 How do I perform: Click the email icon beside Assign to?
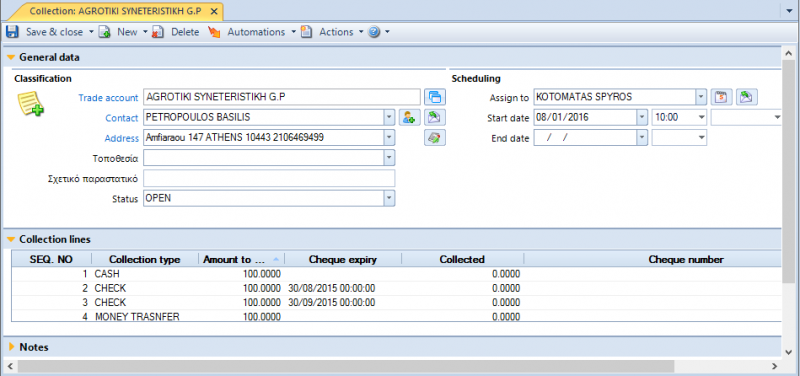(746, 97)
